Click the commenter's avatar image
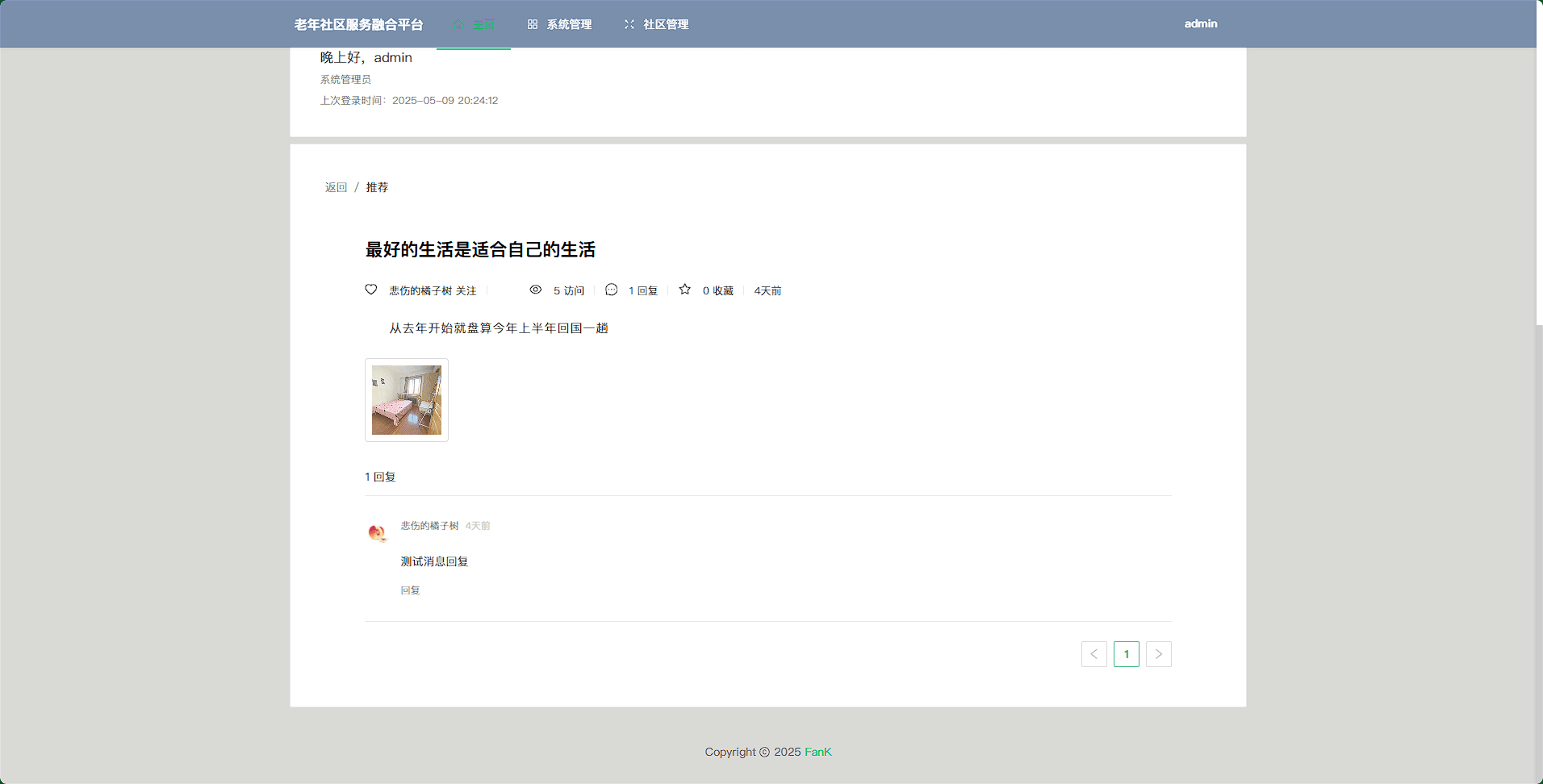Image resolution: width=1543 pixels, height=784 pixels. tap(377, 532)
